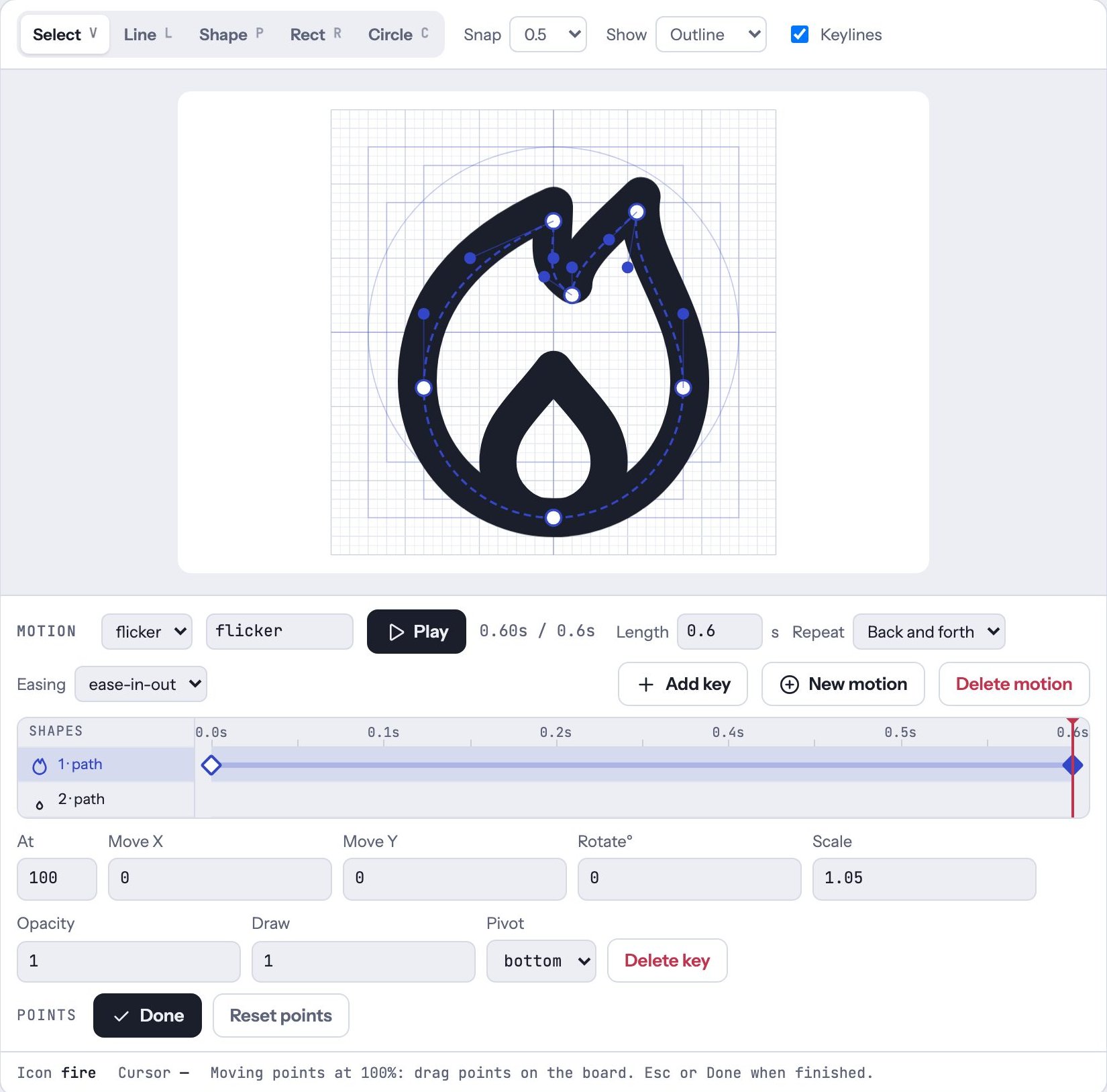
Task: Click the plus icon in Add key
Action: point(645,684)
